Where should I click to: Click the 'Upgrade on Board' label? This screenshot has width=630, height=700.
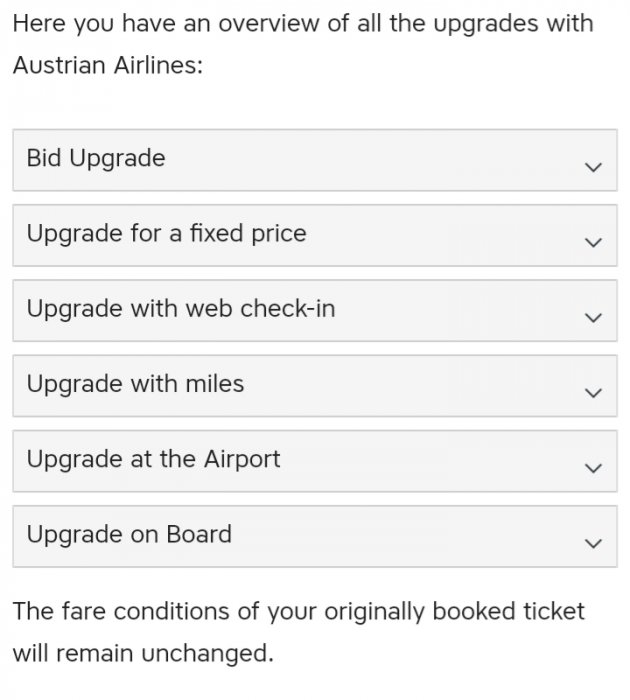[x=129, y=534]
